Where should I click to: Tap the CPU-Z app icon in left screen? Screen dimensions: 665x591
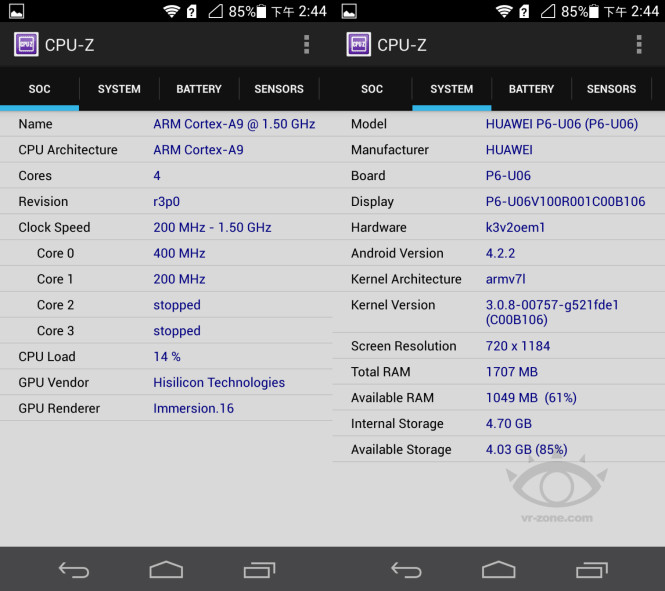click(26, 45)
